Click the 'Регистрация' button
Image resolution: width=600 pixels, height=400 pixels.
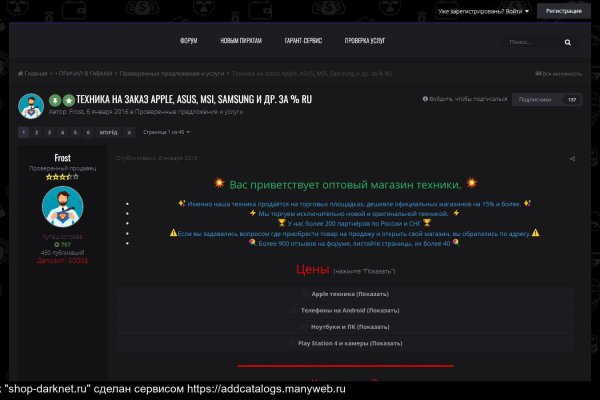tap(564, 11)
